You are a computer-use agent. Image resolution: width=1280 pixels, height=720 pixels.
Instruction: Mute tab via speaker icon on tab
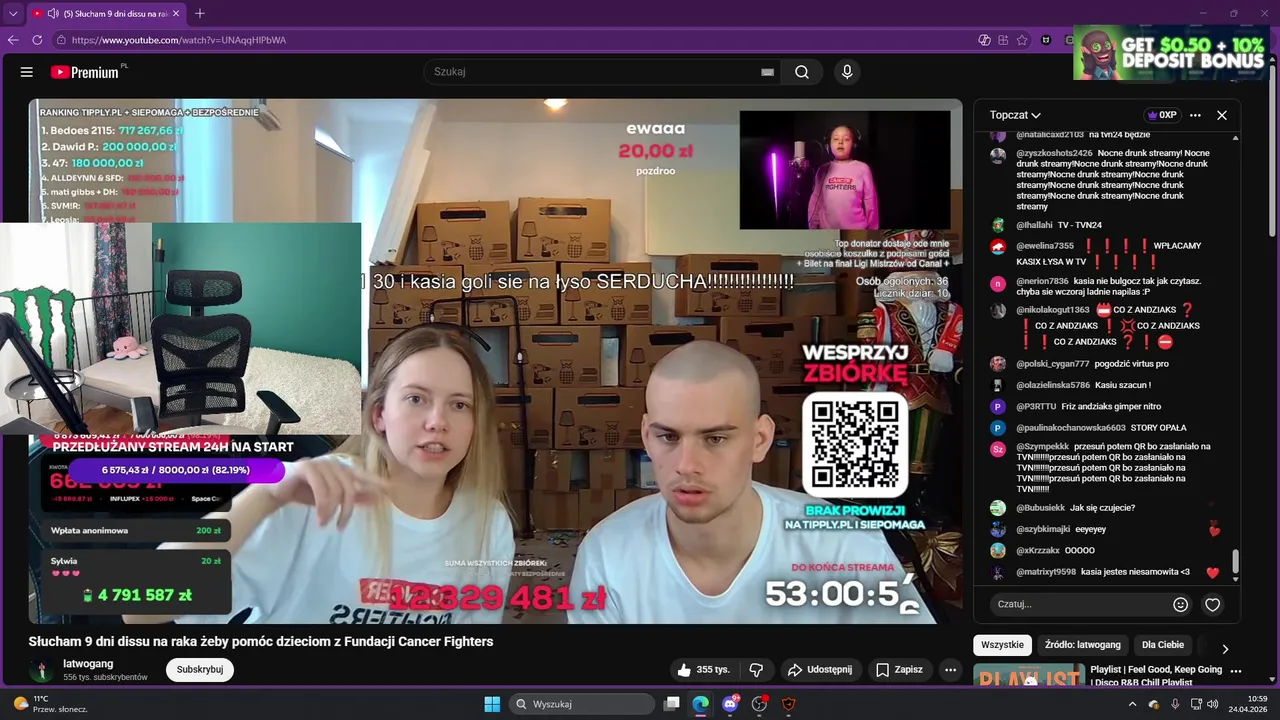click(x=52, y=14)
